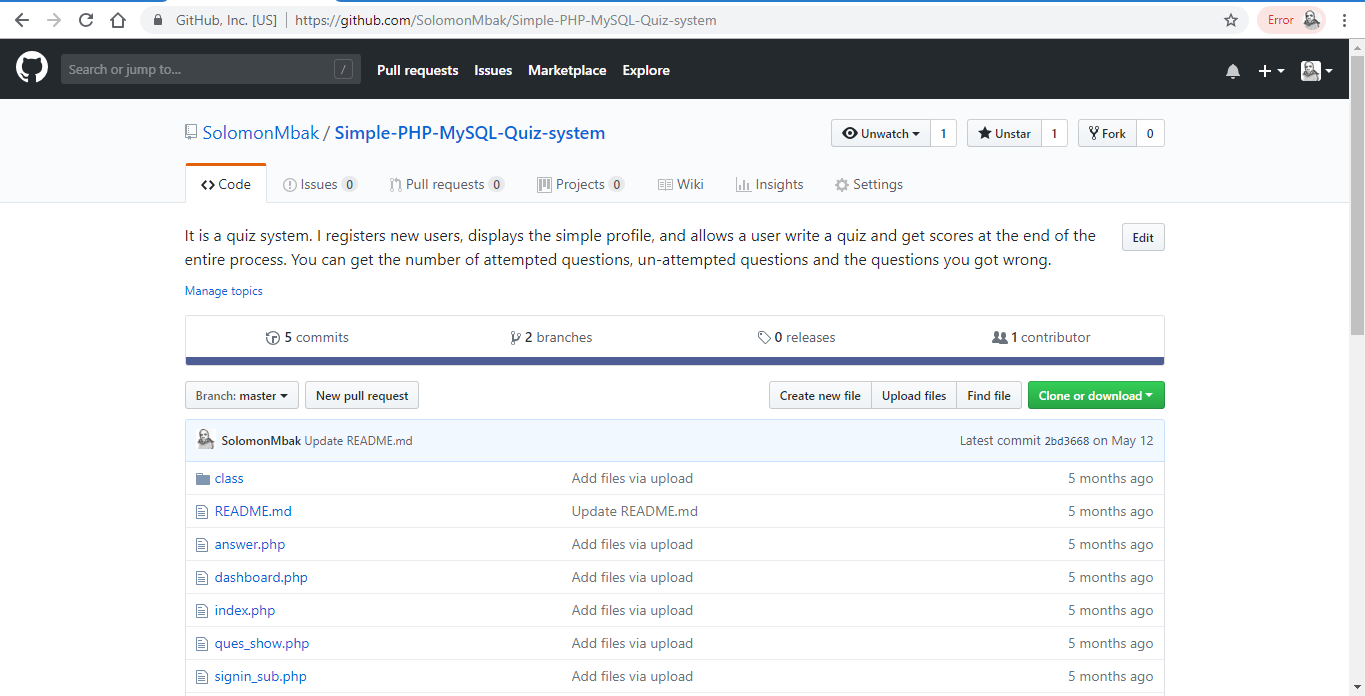Click the GitHub Octocat logo
The height and width of the screenshot is (696, 1365).
pyautogui.click(x=32, y=69)
